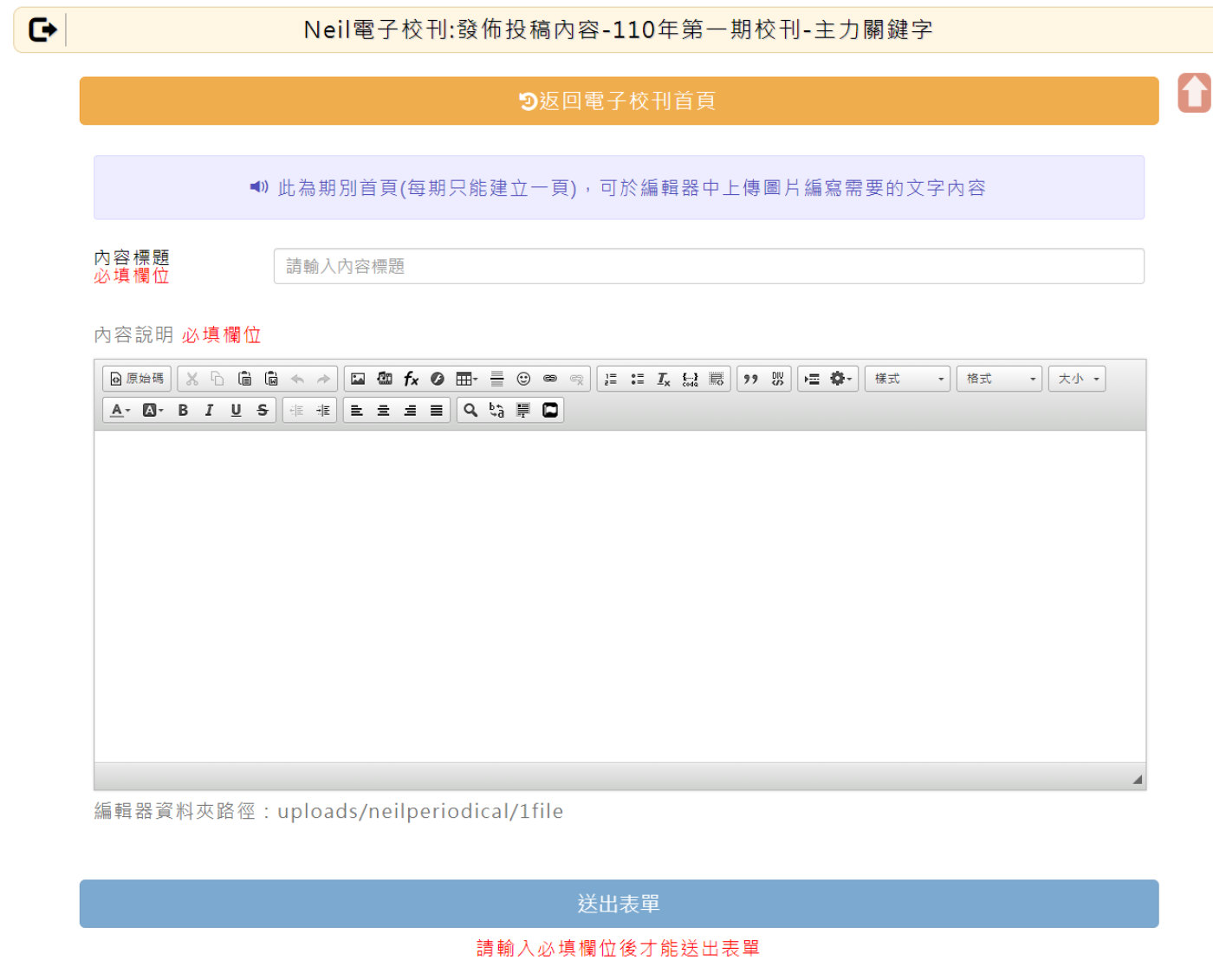
Task: Click the insert link icon
Action: [x=550, y=379]
